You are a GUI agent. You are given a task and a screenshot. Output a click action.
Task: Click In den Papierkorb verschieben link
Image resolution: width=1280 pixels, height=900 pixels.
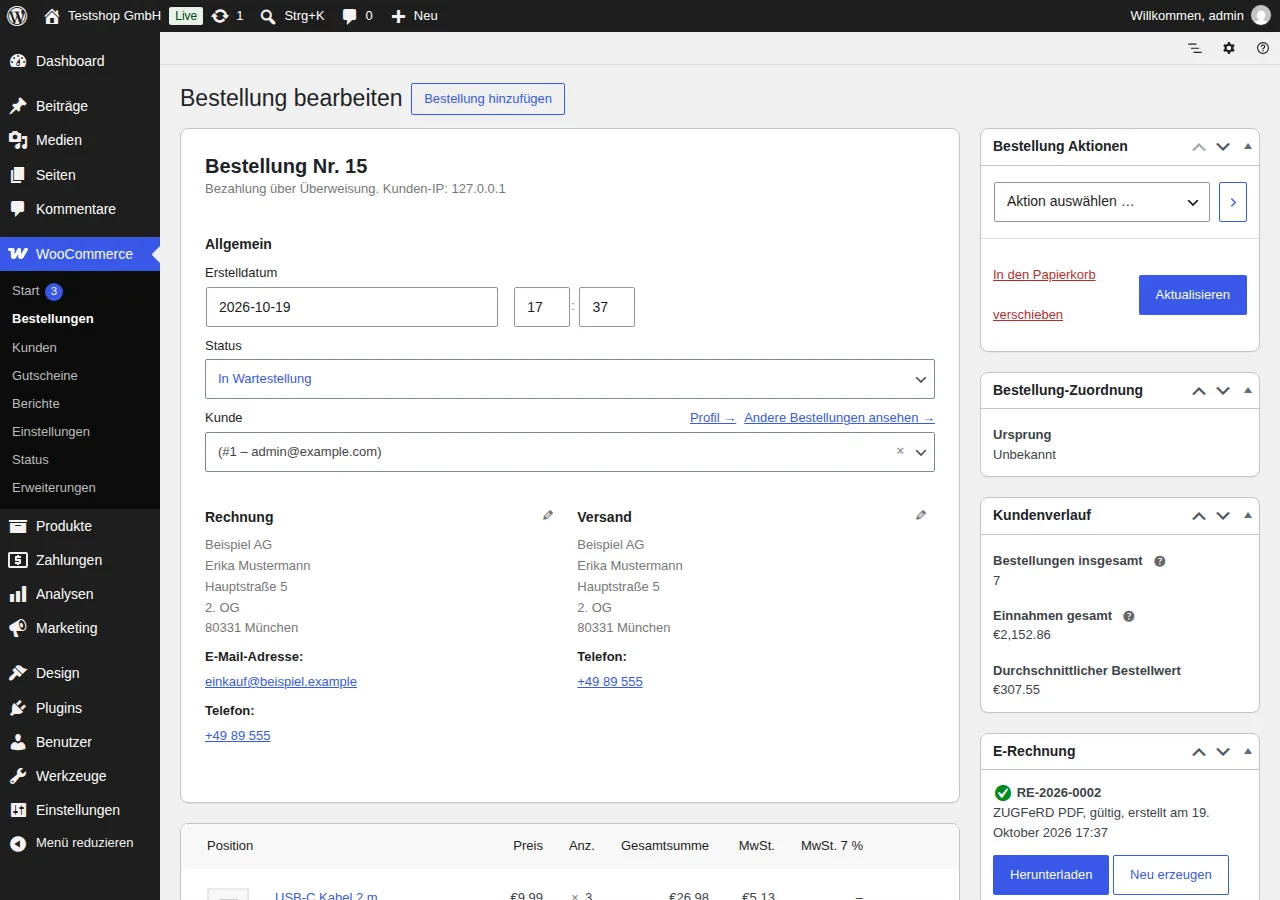[x=1044, y=294]
